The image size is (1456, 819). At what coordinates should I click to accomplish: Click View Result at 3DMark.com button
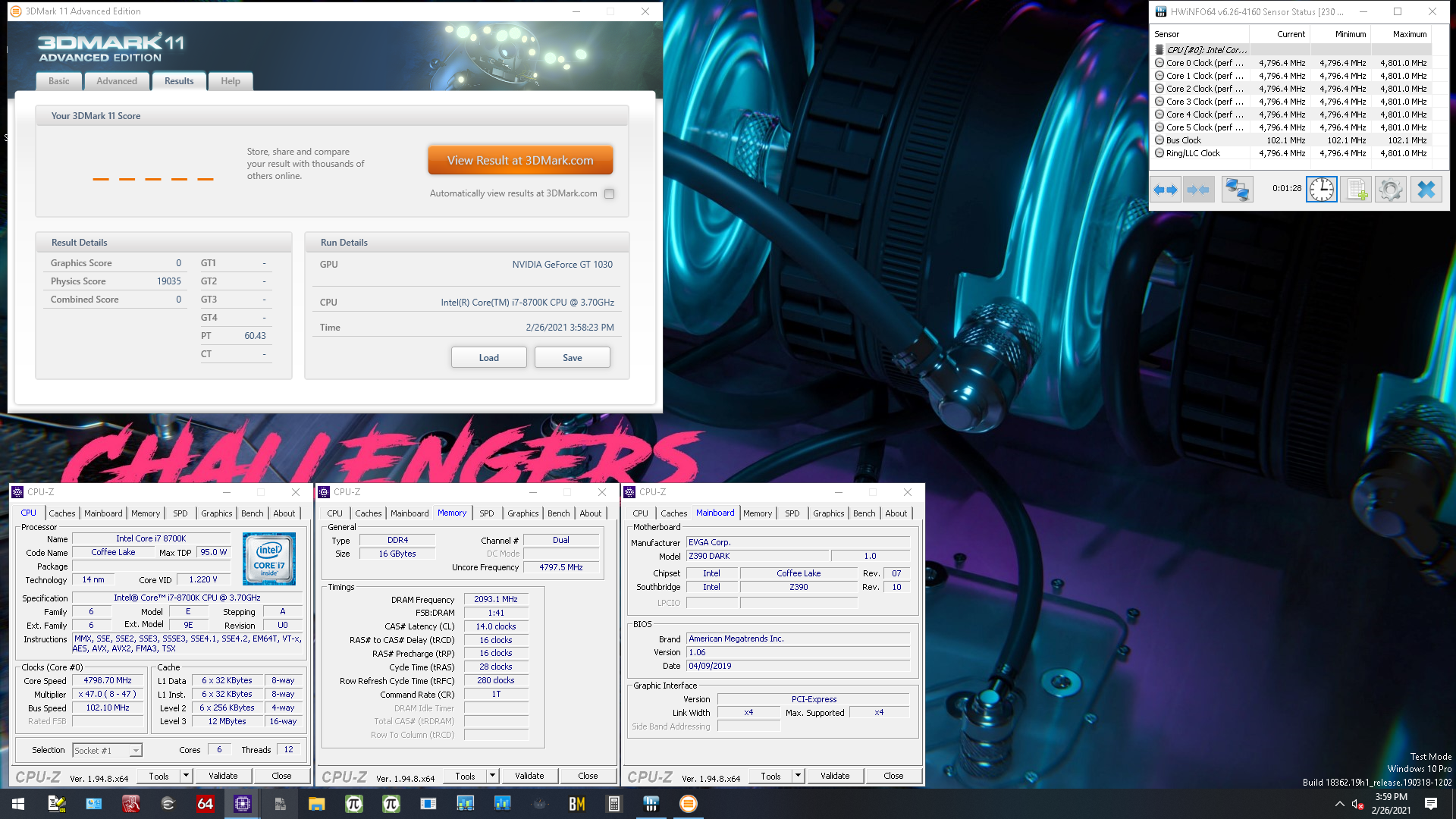tap(520, 161)
